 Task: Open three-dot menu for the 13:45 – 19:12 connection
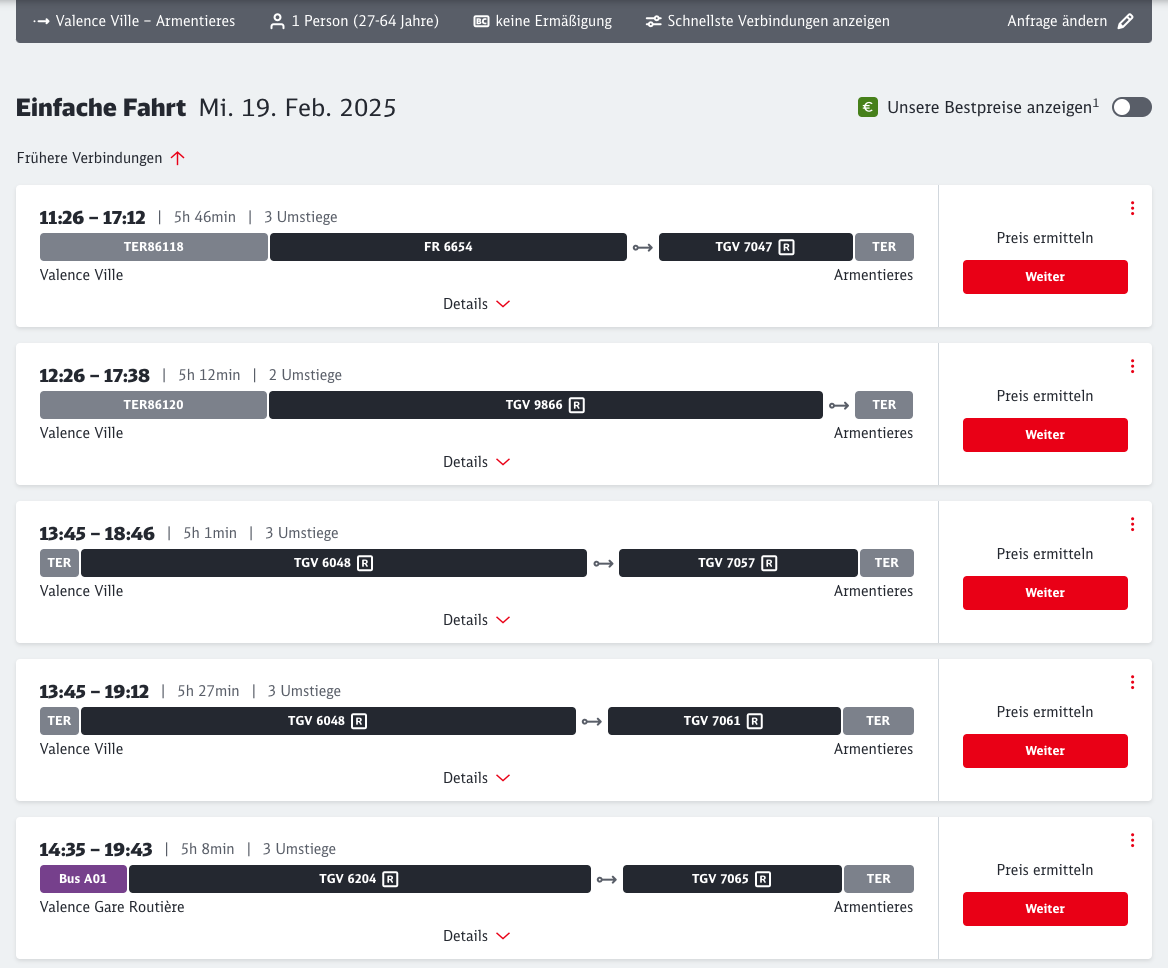click(x=1132, y=682)
